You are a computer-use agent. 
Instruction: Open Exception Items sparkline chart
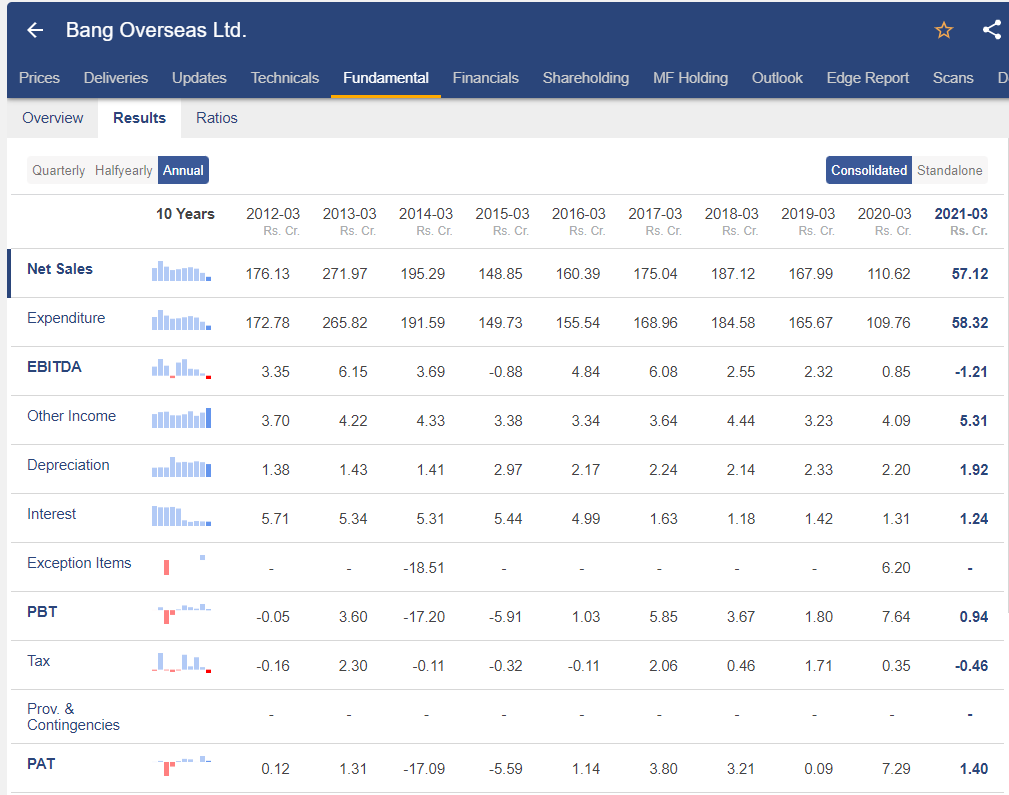click(x=185, y=565)
